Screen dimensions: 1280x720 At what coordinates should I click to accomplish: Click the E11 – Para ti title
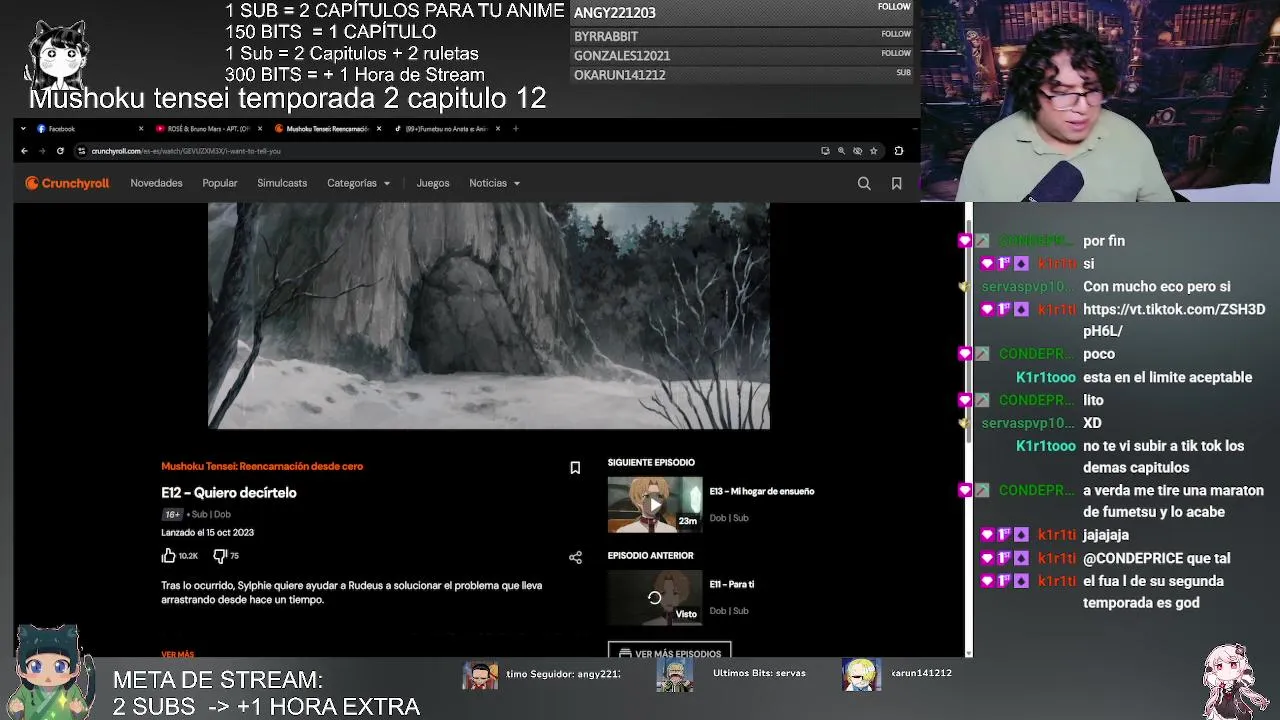tap(732, 584)
